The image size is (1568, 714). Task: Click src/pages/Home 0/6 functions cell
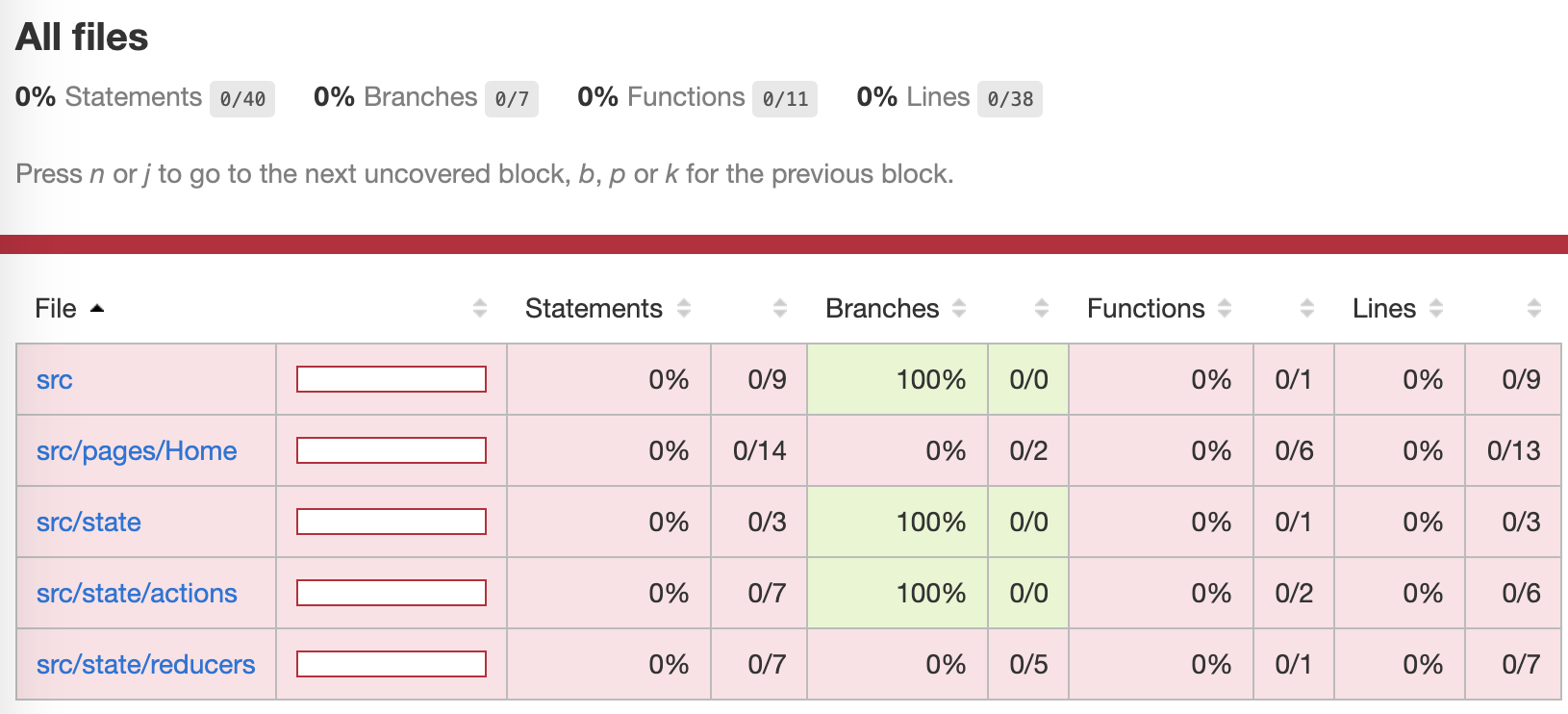click(x=1294, y=450)
